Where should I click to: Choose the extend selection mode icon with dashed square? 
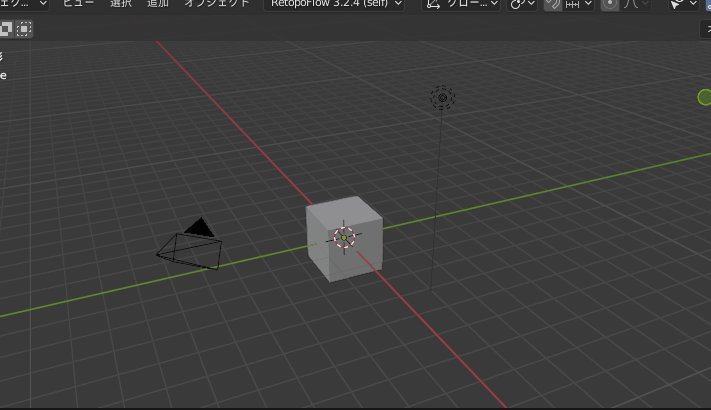(x=24, y=29)
